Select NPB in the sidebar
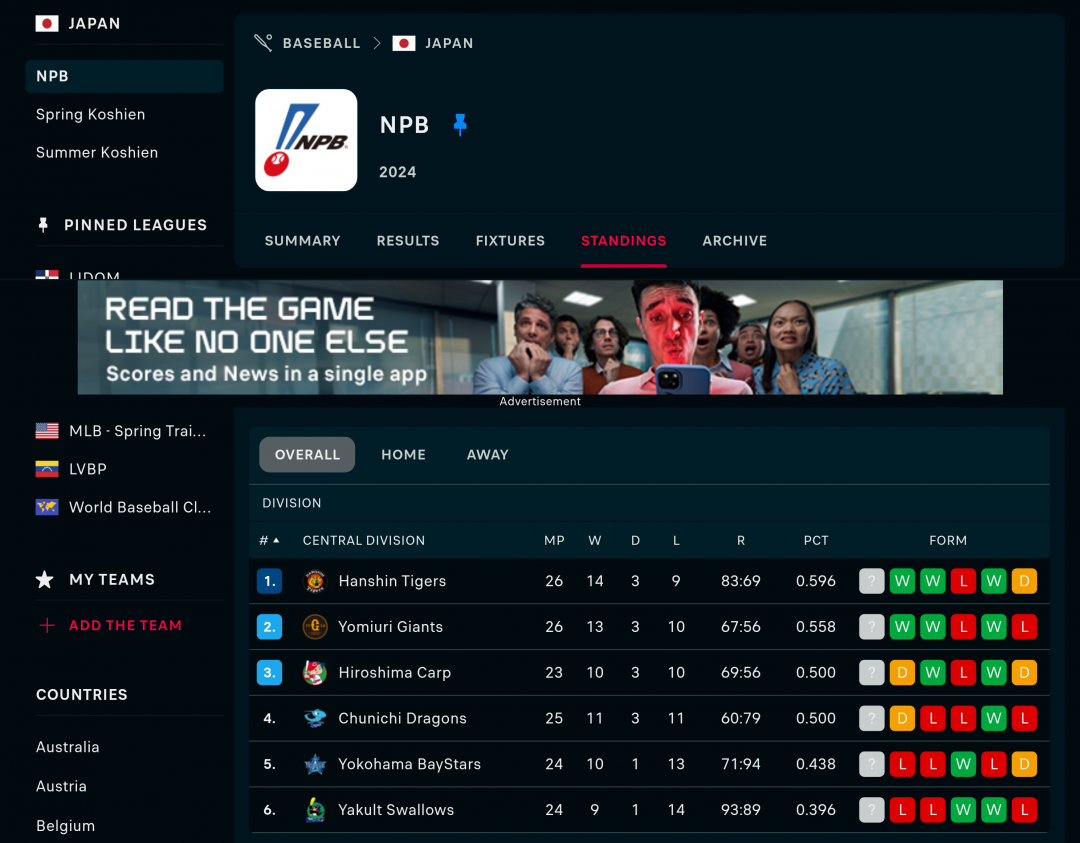The height and width of the screenshot is (843, 1080). pos(125,76)
